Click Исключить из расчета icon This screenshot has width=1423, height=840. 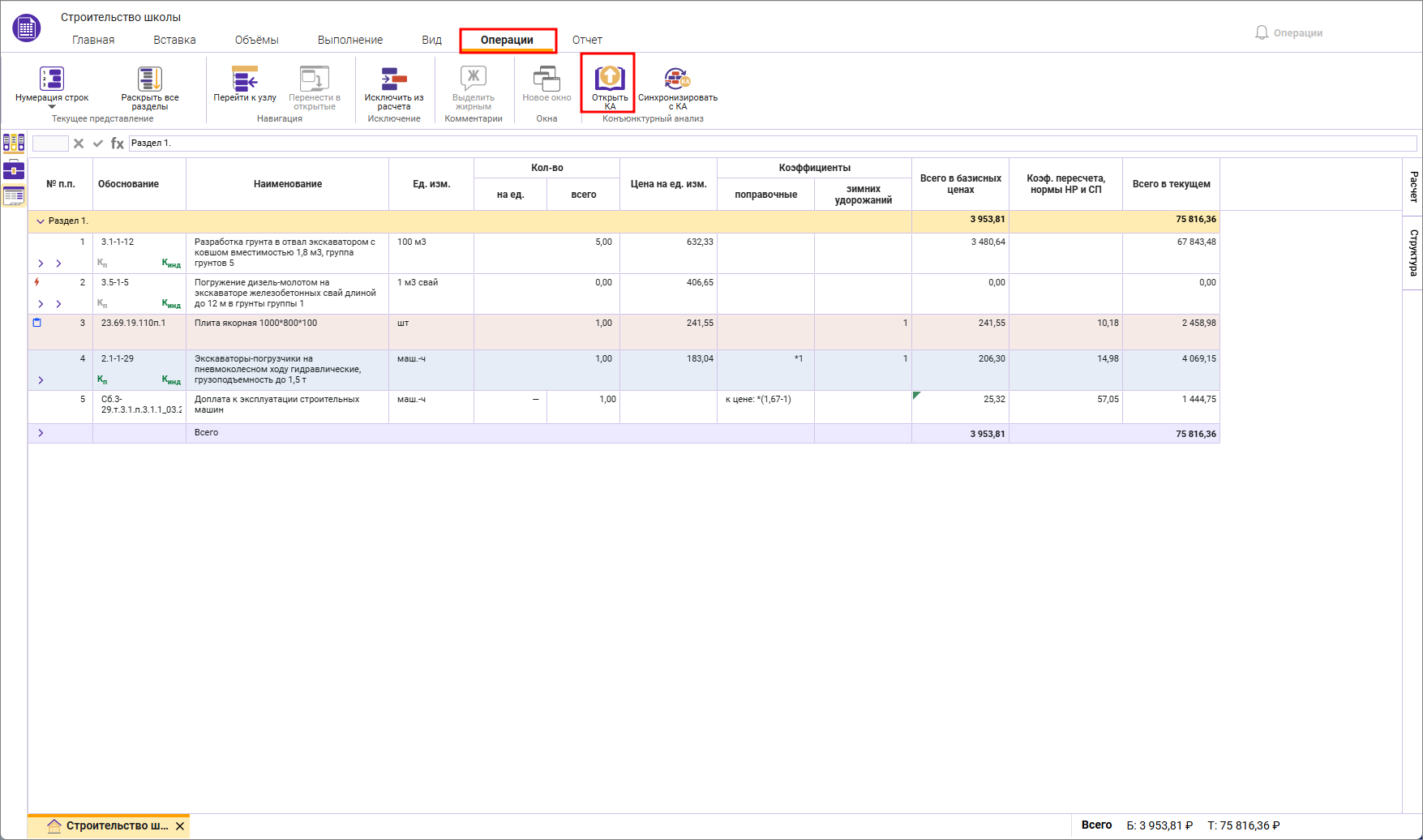[x=394, y=79]
